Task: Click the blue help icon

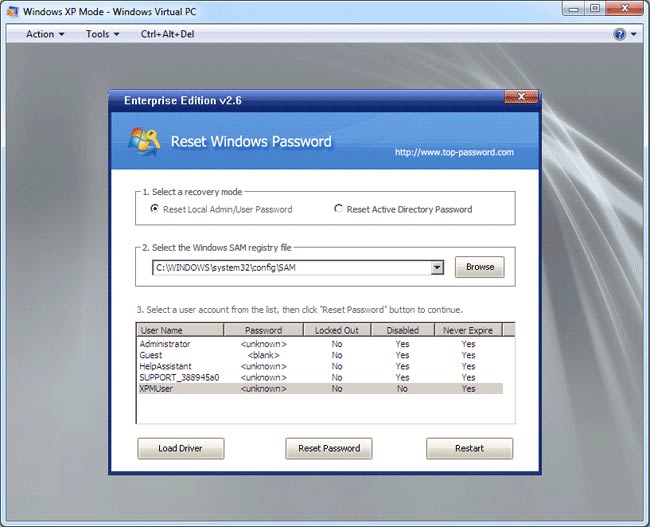Action: click(620, 34)
